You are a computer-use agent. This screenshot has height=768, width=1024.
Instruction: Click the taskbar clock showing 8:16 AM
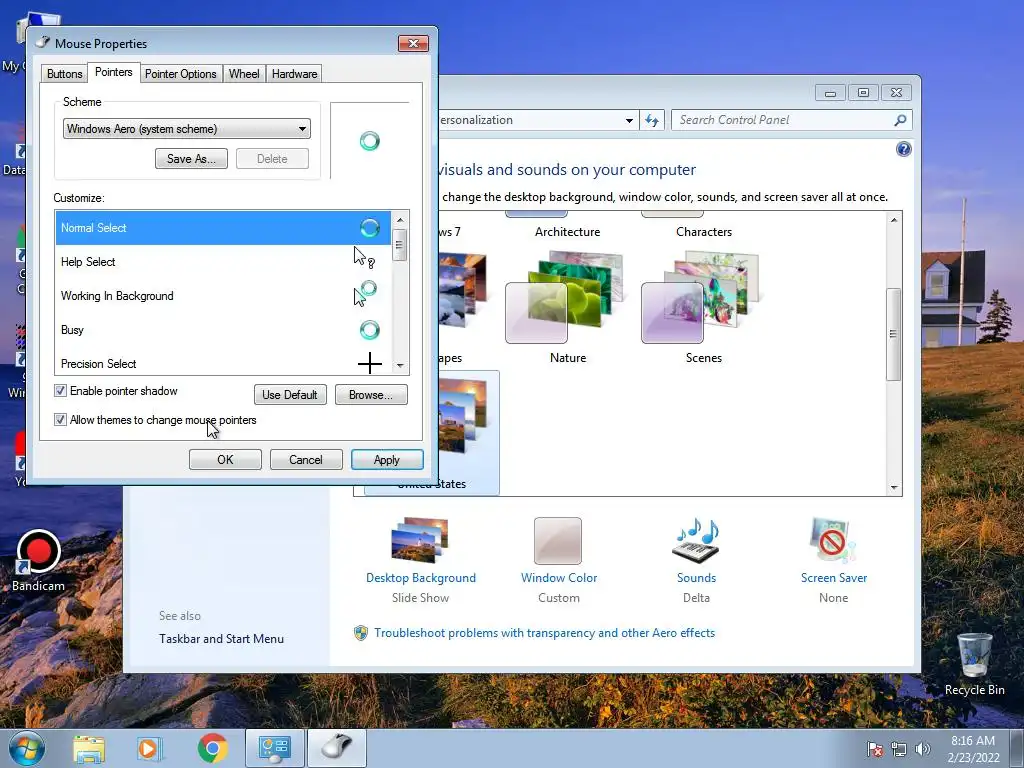pyautogui.click(x=973, y=749)
